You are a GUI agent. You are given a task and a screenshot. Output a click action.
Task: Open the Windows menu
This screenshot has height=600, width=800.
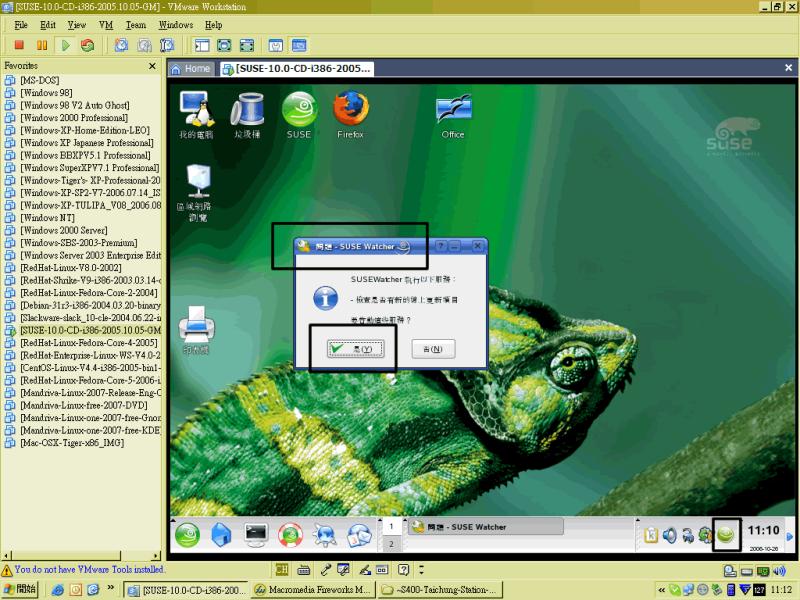tap(176, 25)
